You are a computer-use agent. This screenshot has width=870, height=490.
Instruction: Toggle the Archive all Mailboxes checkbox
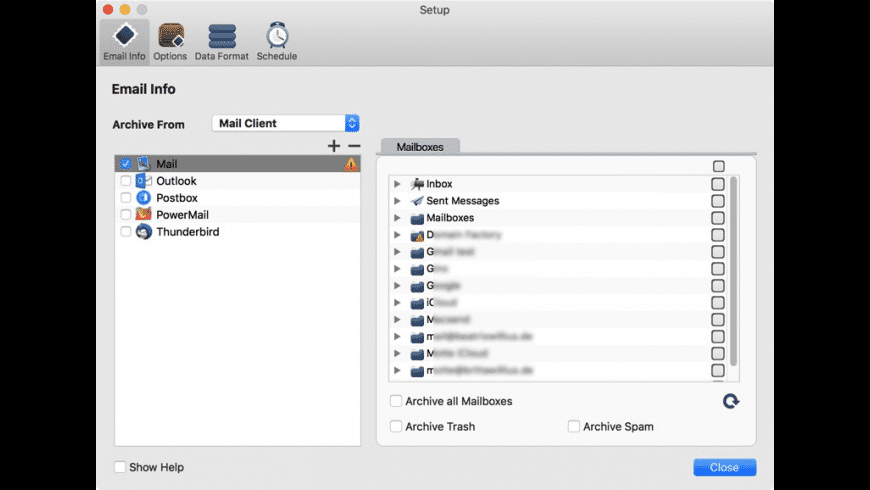coord(397,401)
